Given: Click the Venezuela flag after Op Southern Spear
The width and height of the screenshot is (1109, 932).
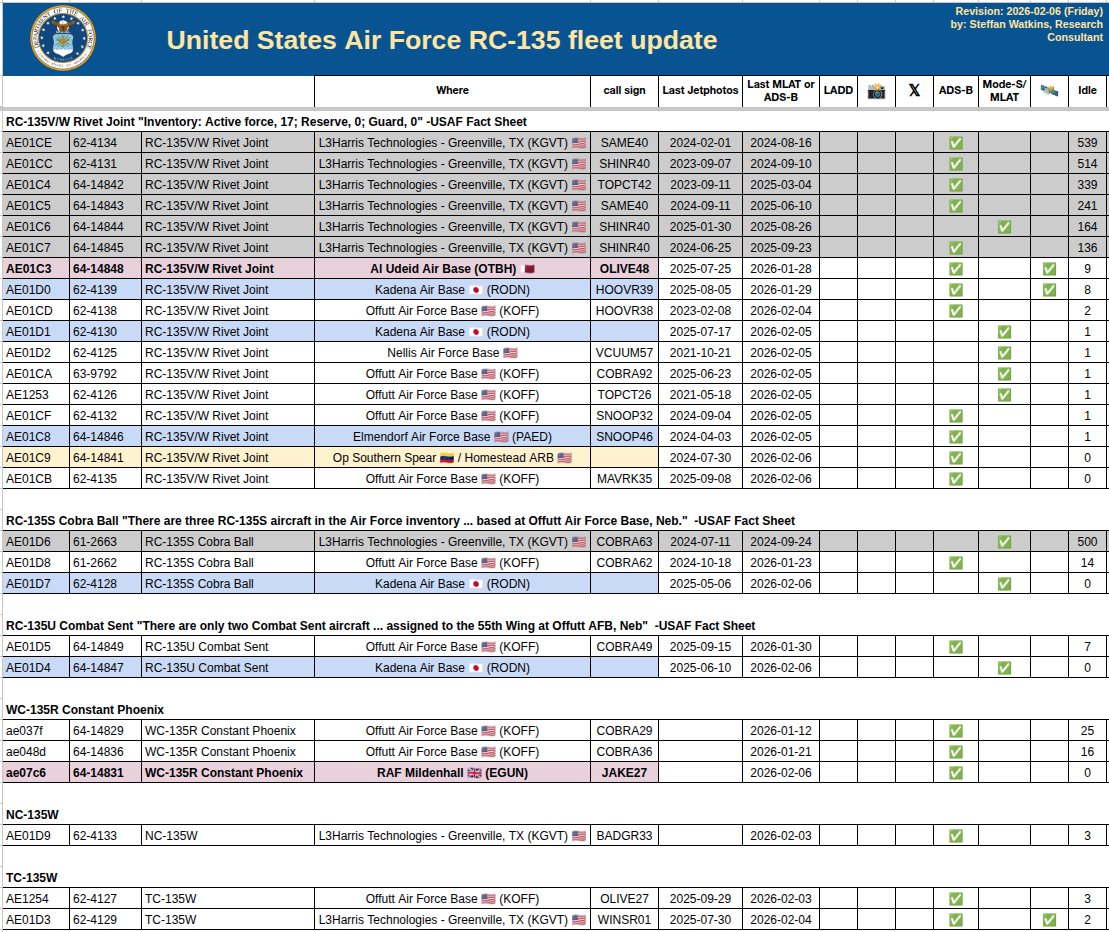Looking at the screenshot, I should pyautogui.click(x=446, y=458).
